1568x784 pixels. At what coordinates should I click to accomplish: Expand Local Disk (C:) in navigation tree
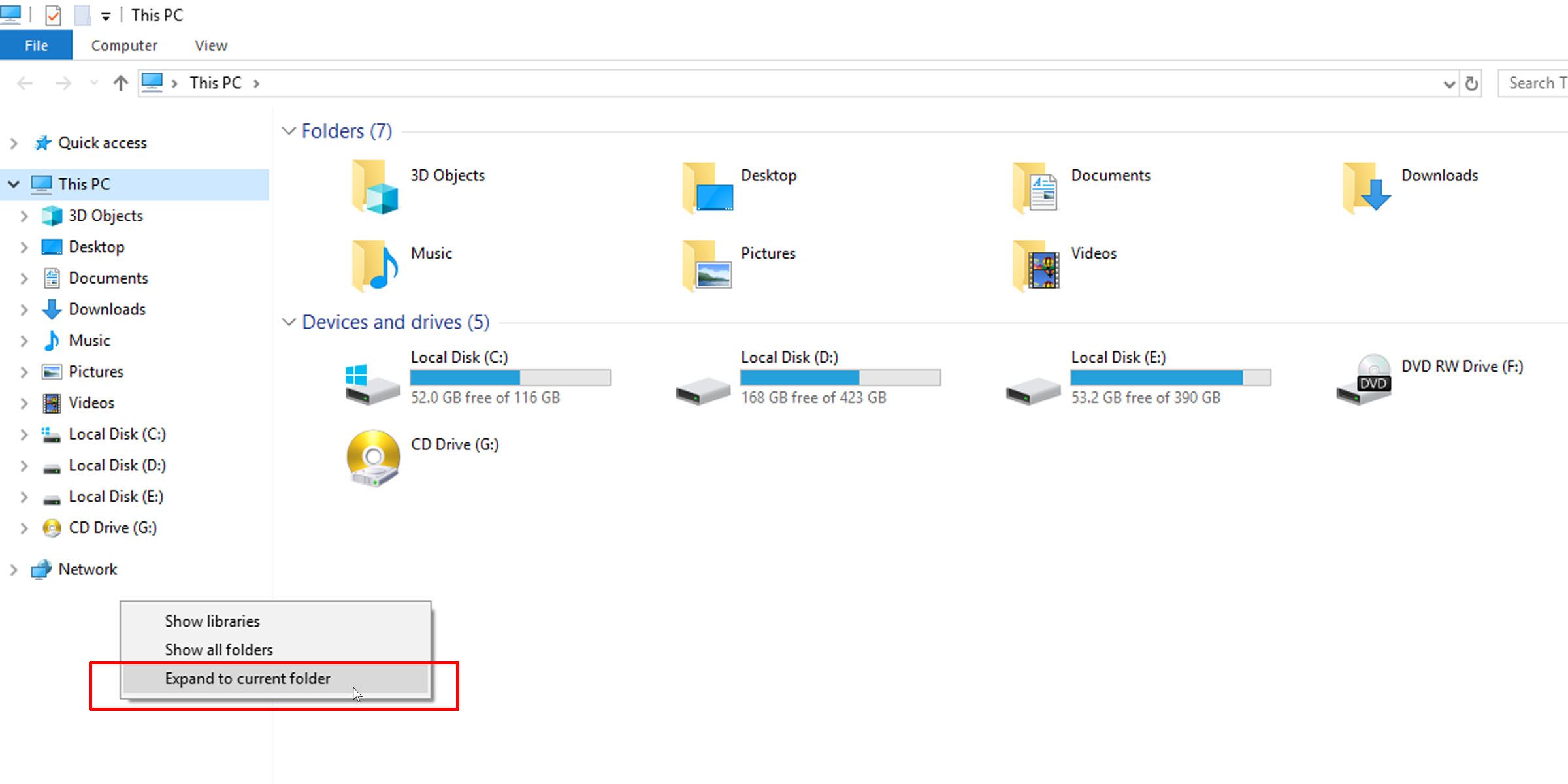click(x=24, y=434)
